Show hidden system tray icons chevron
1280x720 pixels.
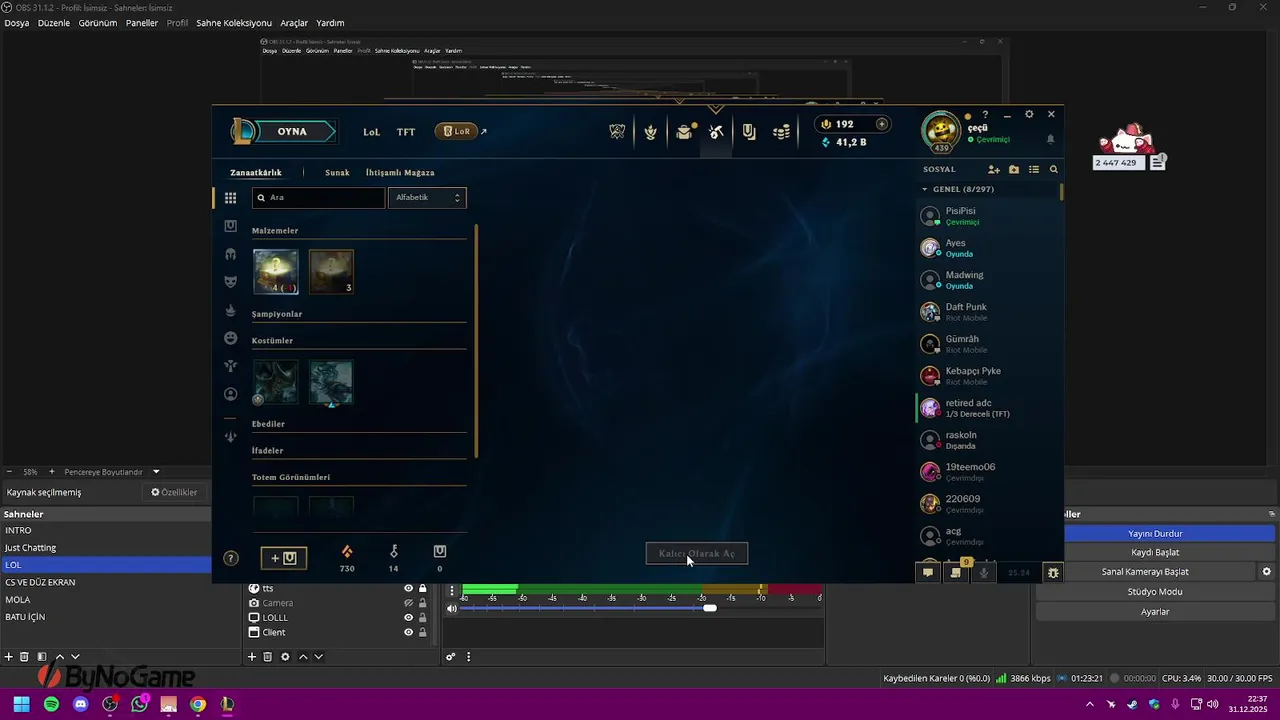[x=1090, y=705]
